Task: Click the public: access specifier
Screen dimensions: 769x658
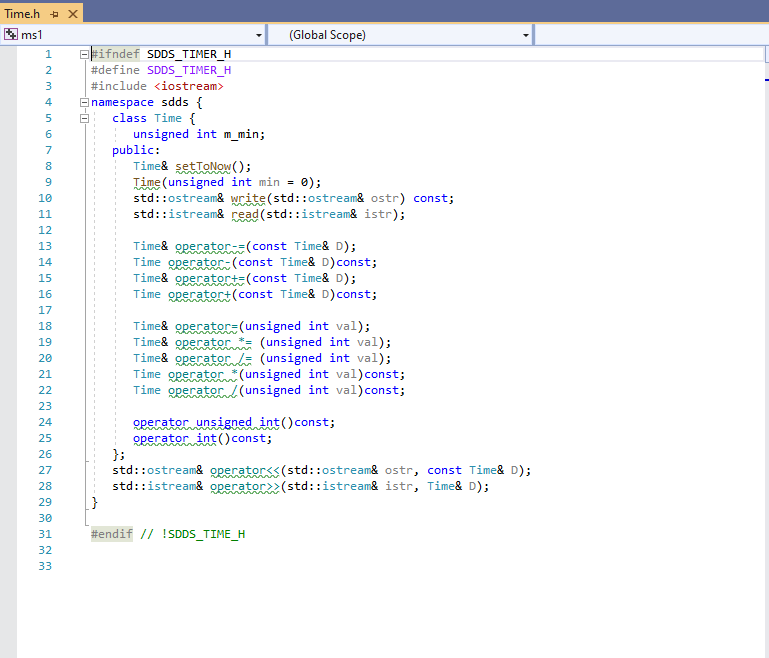Action: [x=136, y=150]
